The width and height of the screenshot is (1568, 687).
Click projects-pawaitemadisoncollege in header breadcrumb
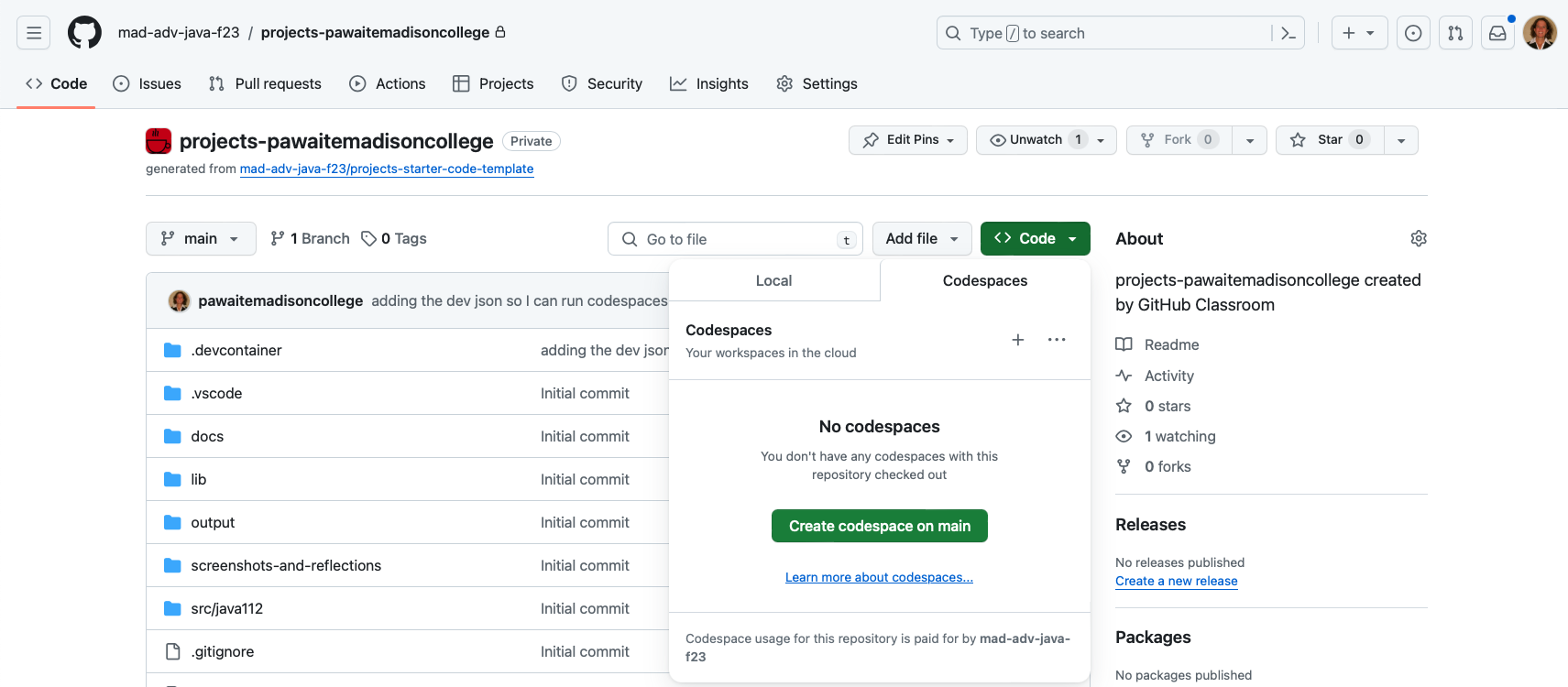[x=375, y=32]
